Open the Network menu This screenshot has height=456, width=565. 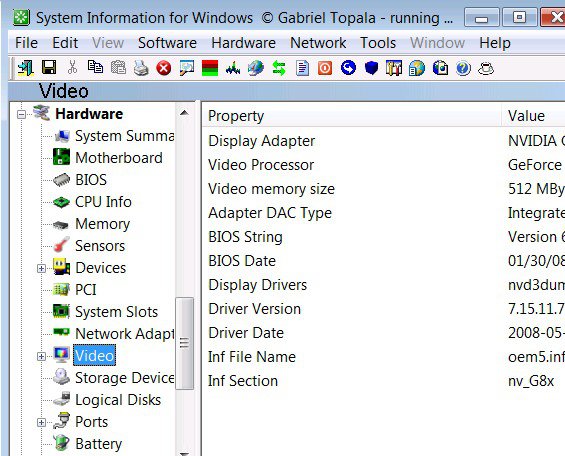(x=318, y=43)
